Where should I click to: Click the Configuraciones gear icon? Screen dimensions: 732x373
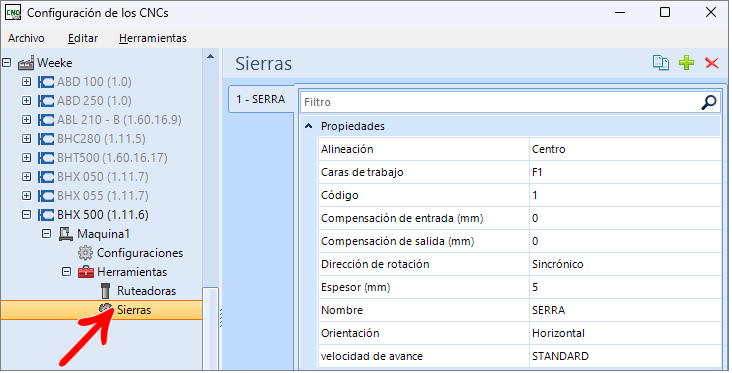click(85, 253)
